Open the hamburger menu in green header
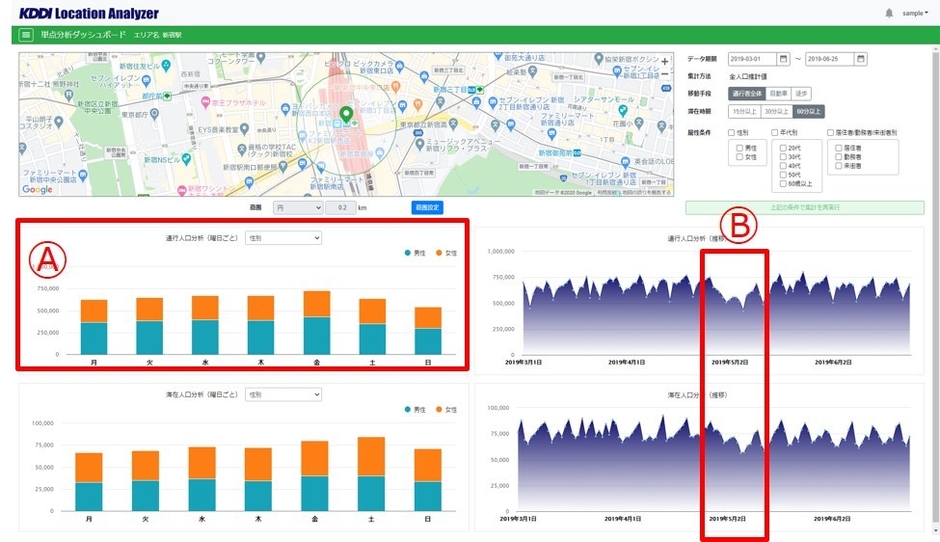 (x=26, y=34)
